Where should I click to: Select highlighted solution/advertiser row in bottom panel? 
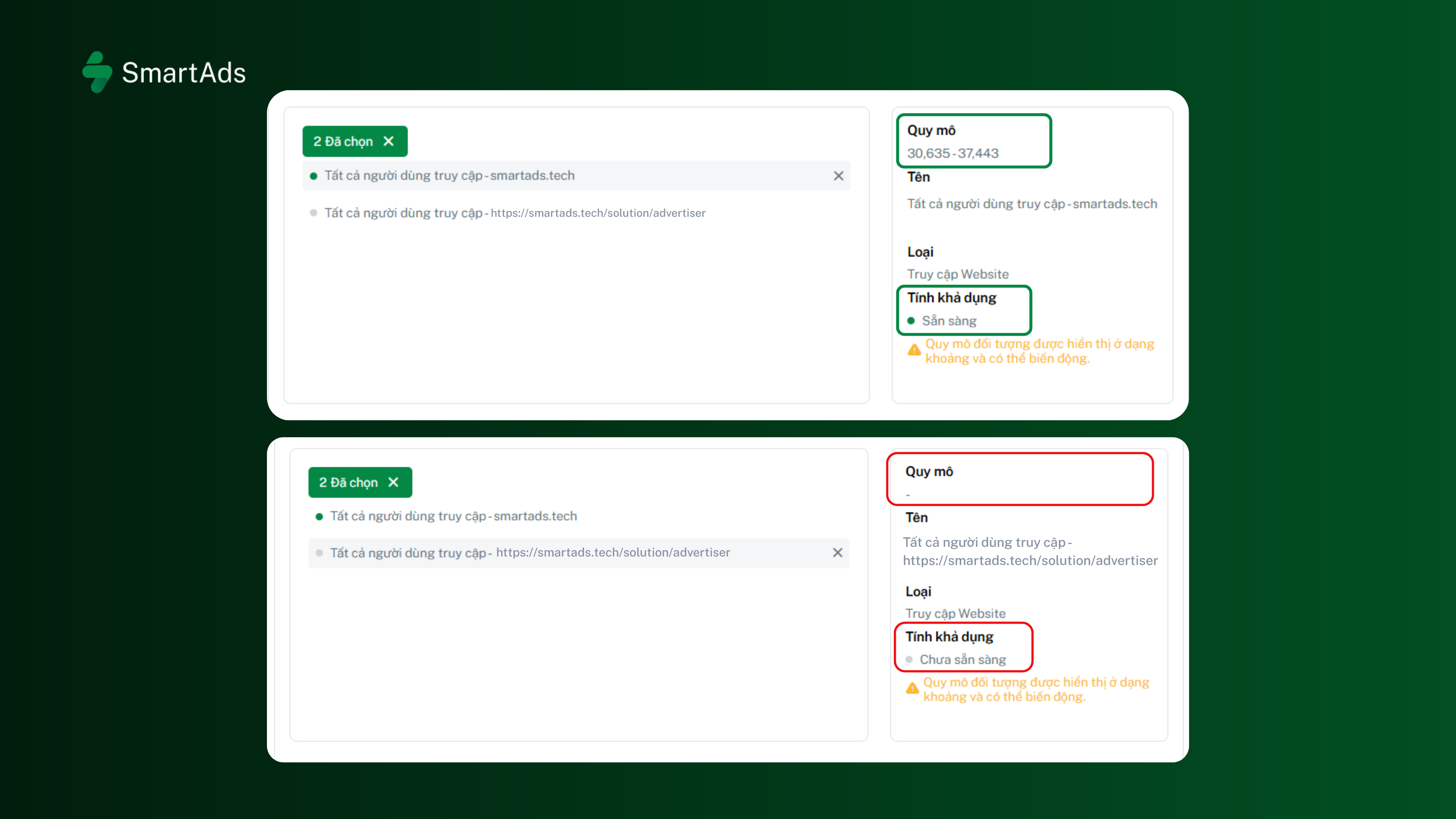coord(578,553)
